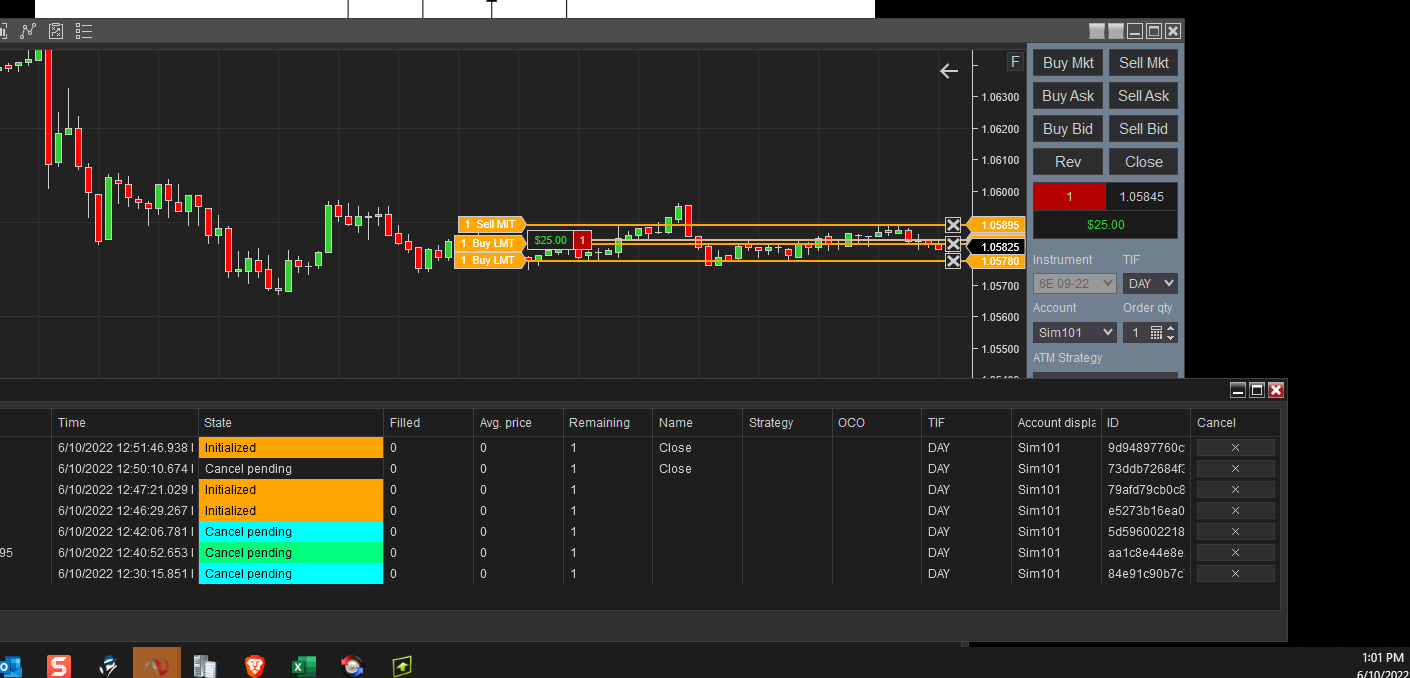Click the Order qty spinner arrows
This screenshot has height=678, width=1410.
[1171, 332]
